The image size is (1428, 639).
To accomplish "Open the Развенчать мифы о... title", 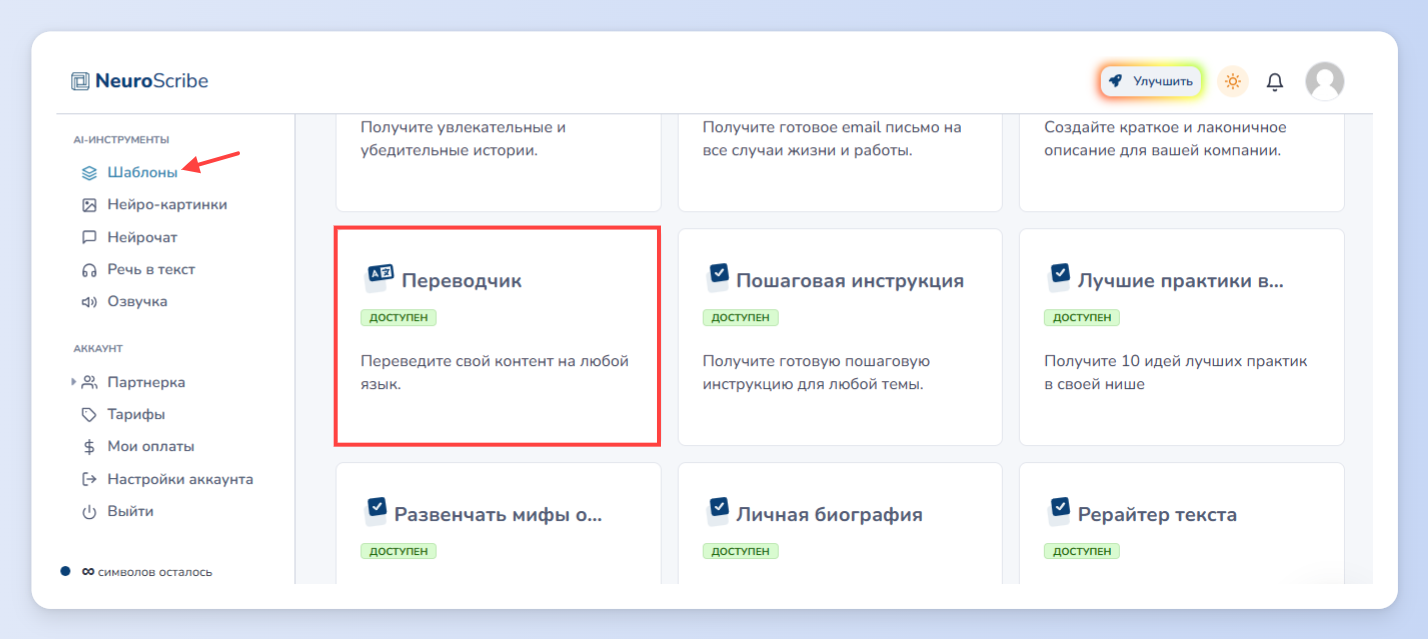I will pyautogui.click(x=499, y=515).
